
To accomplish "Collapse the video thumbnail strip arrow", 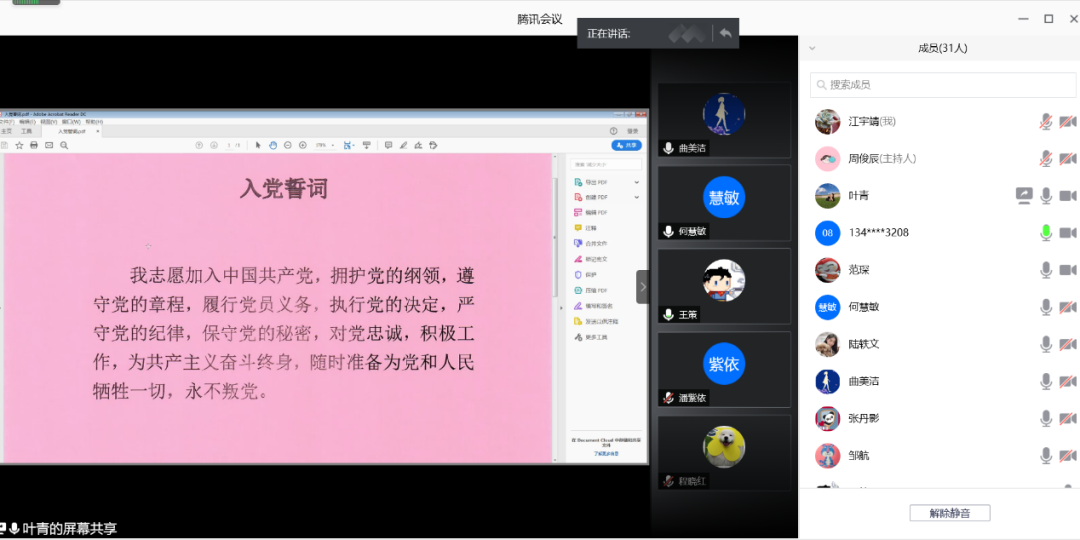I will (642, 287).
